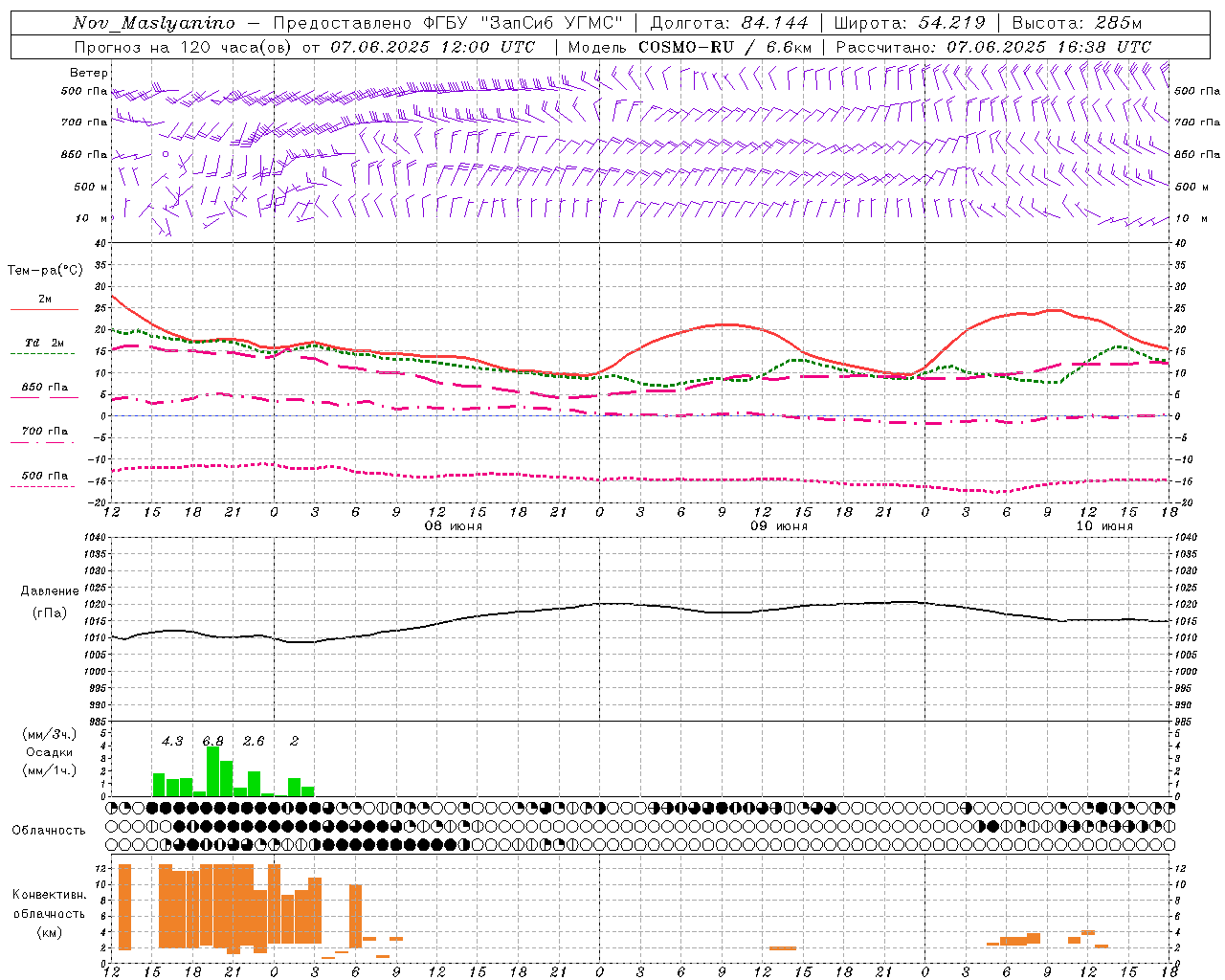Click the 4.3 three-hour precipitation total

(172, 741)
